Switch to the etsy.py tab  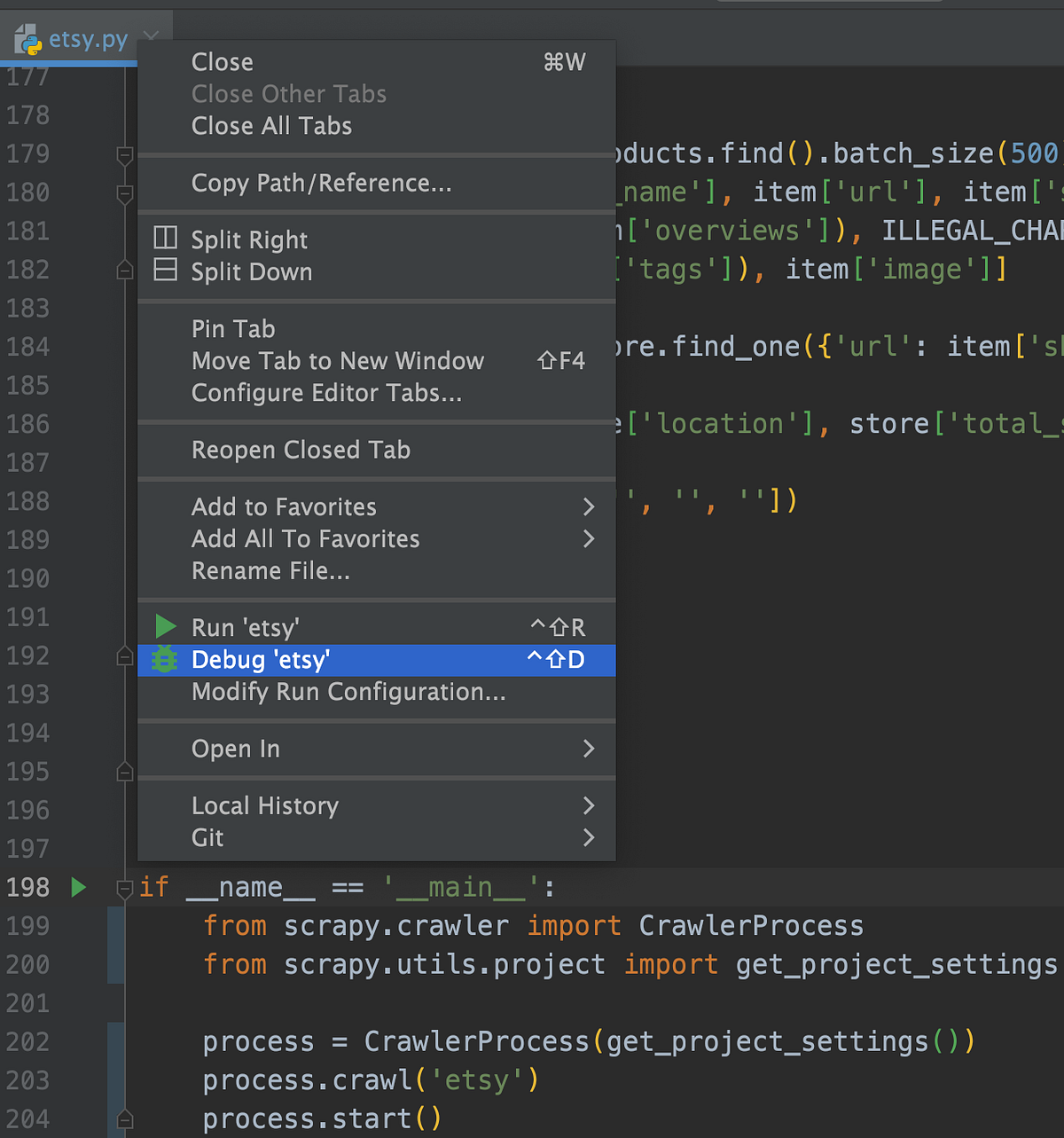click(x=89, y=39)
